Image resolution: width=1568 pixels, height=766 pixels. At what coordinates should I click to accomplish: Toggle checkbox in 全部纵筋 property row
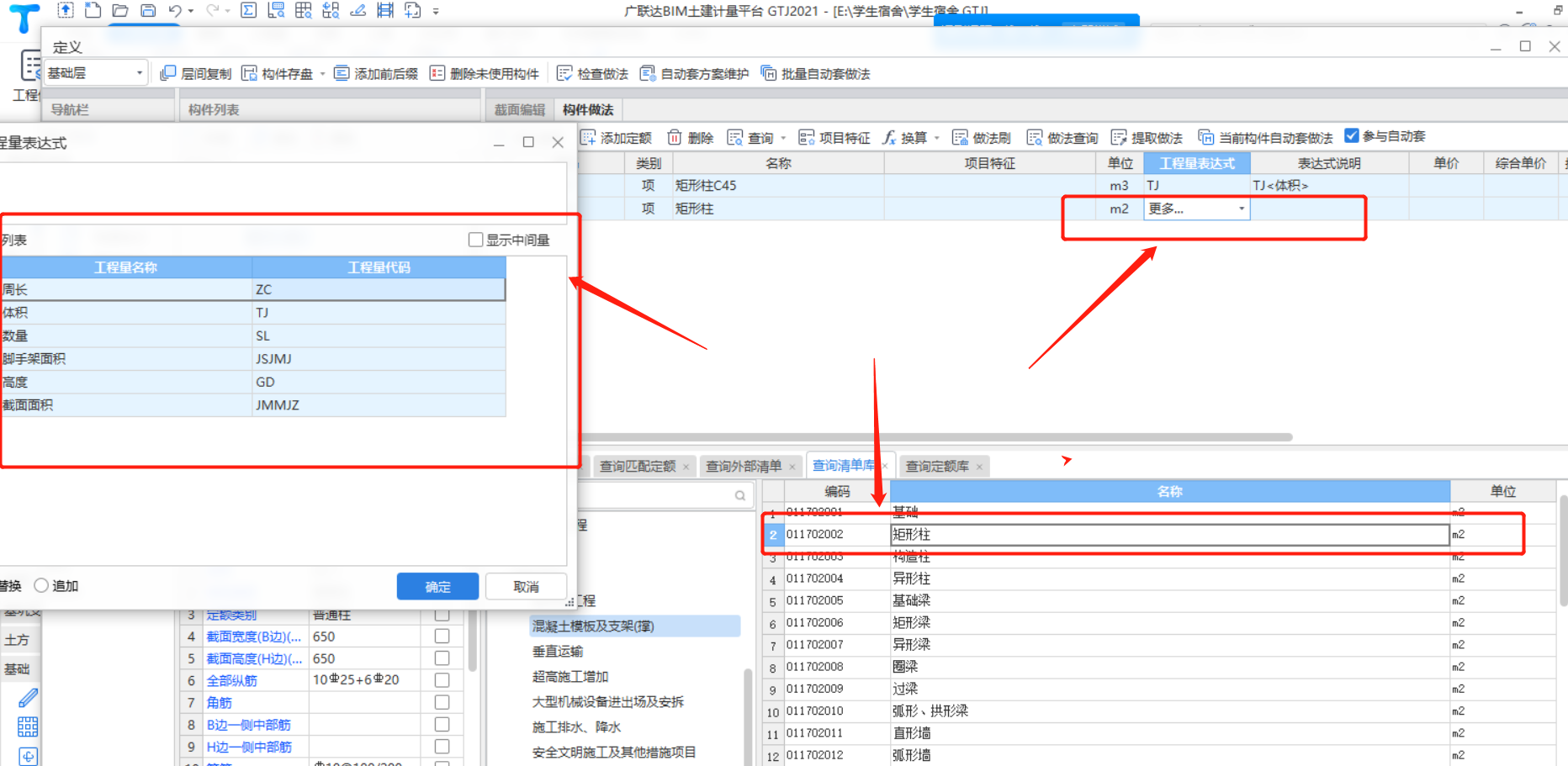(442, 680)
